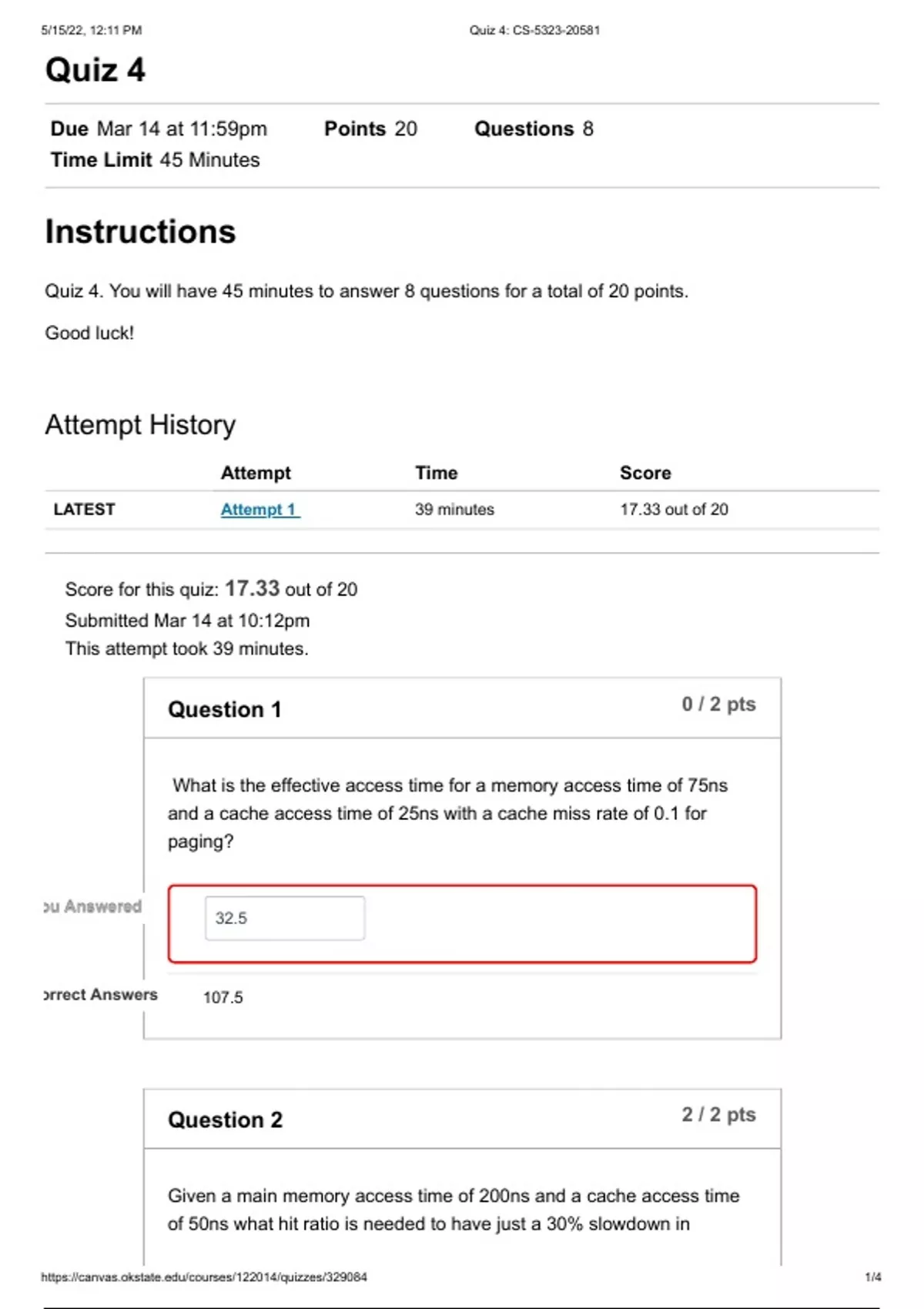Select the Quiz 4 page heading
This screenshot has height=1309, width=924.
[x=95, y=70]
